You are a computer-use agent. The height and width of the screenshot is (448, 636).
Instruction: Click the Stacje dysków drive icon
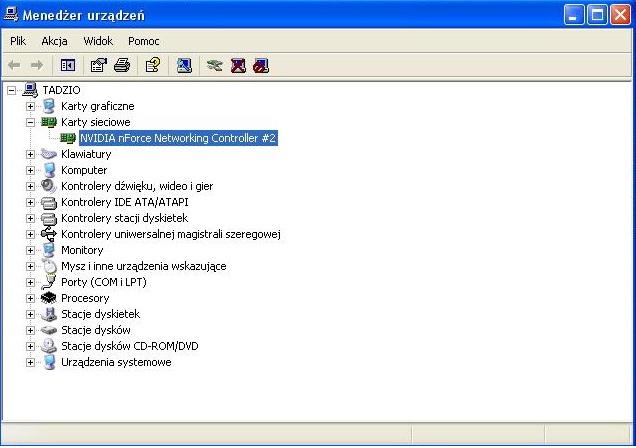pos(49,330)
